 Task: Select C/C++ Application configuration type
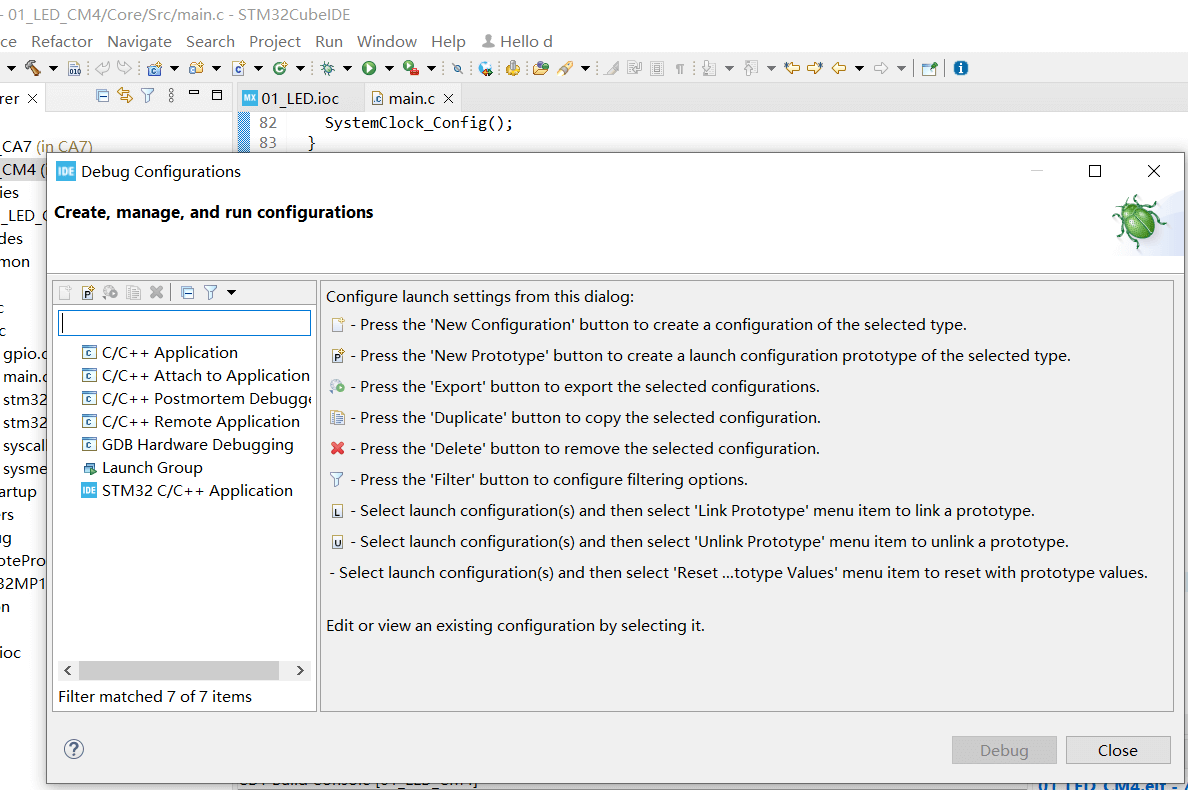170,353
